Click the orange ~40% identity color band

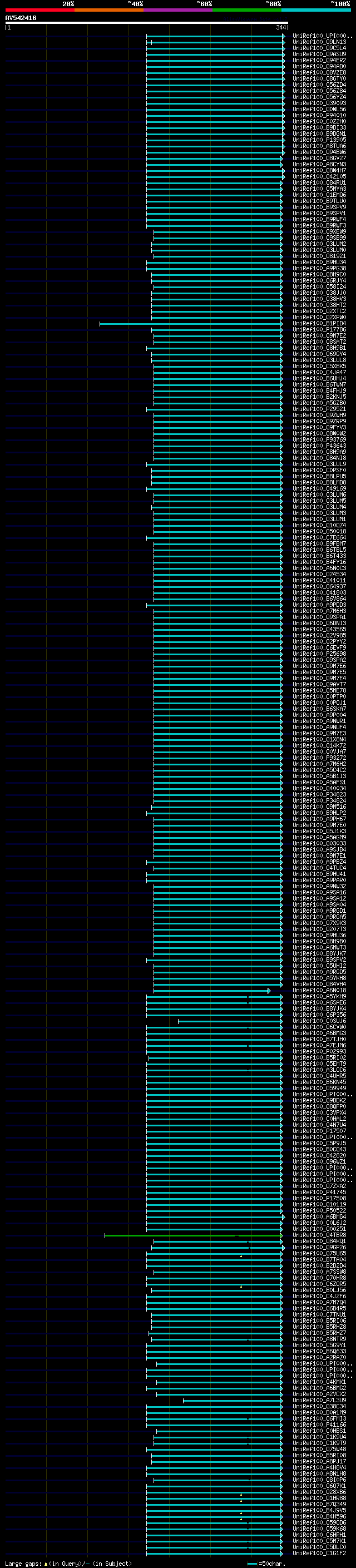coord(109,10)
